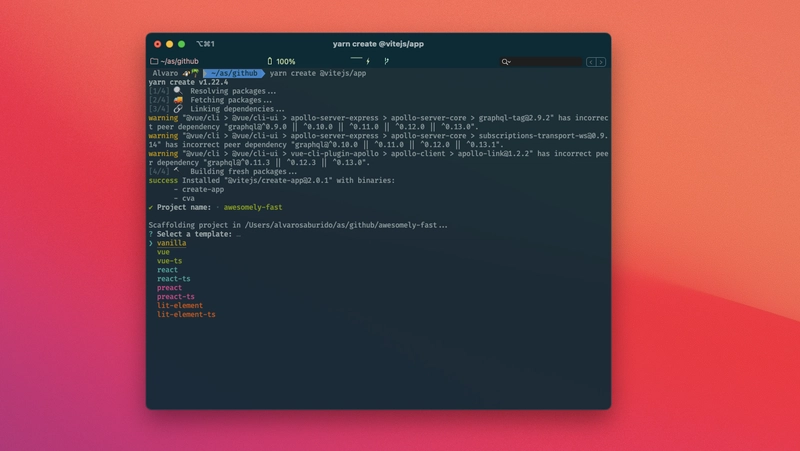The width and height of the screenshot is (800, 451).
Task: Select the lit-element-ts template option
Action: coord(186,314)
